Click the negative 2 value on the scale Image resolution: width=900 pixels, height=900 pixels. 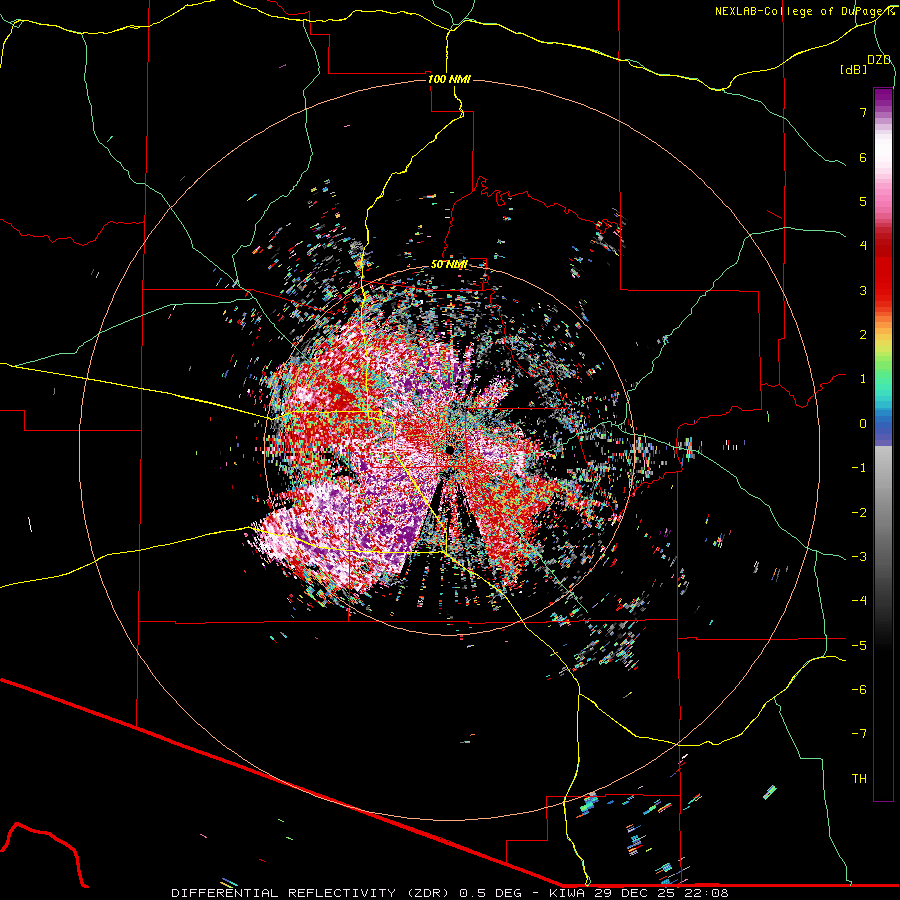(859, 513)
